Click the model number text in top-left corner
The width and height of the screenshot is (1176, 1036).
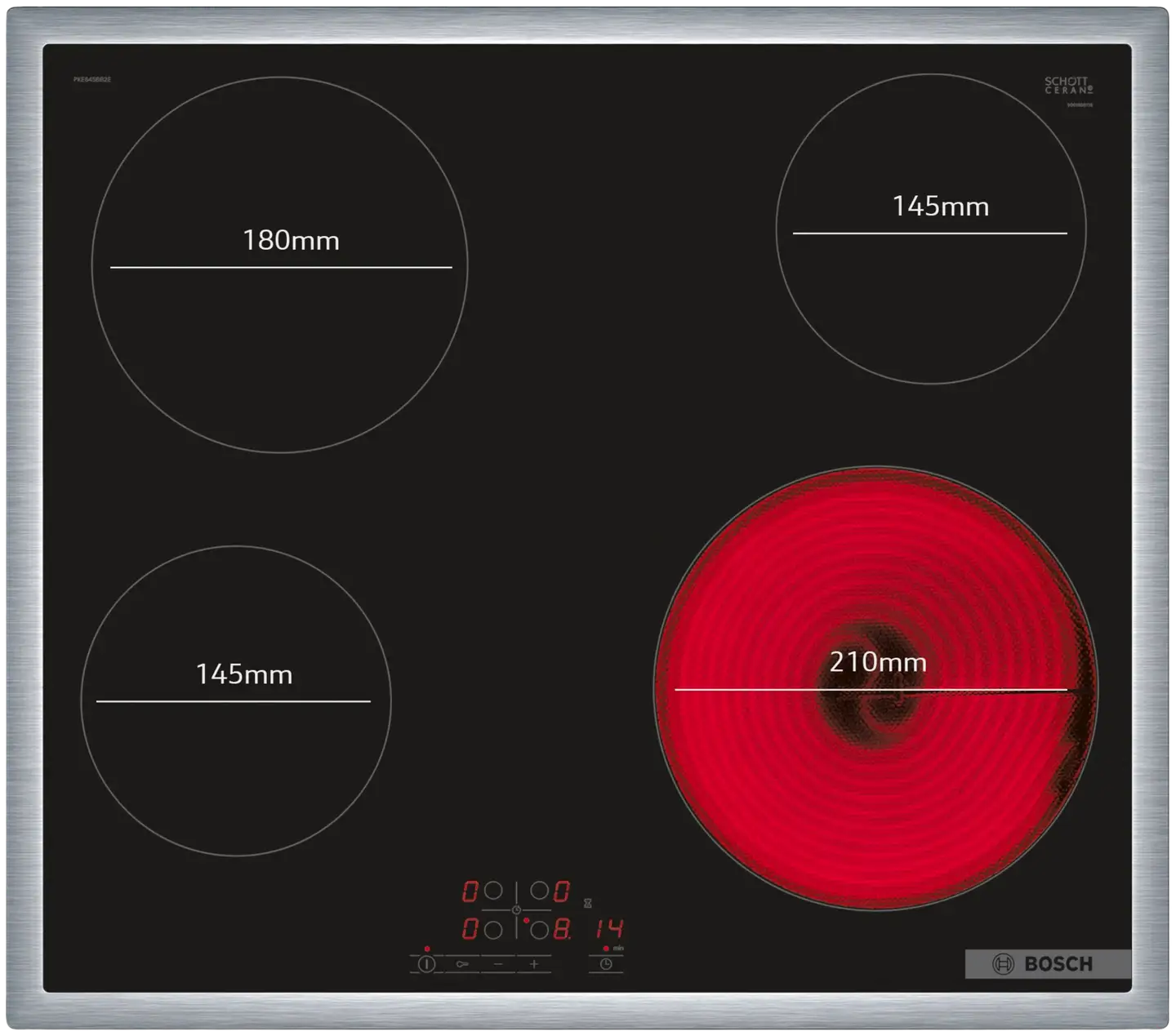92,80
